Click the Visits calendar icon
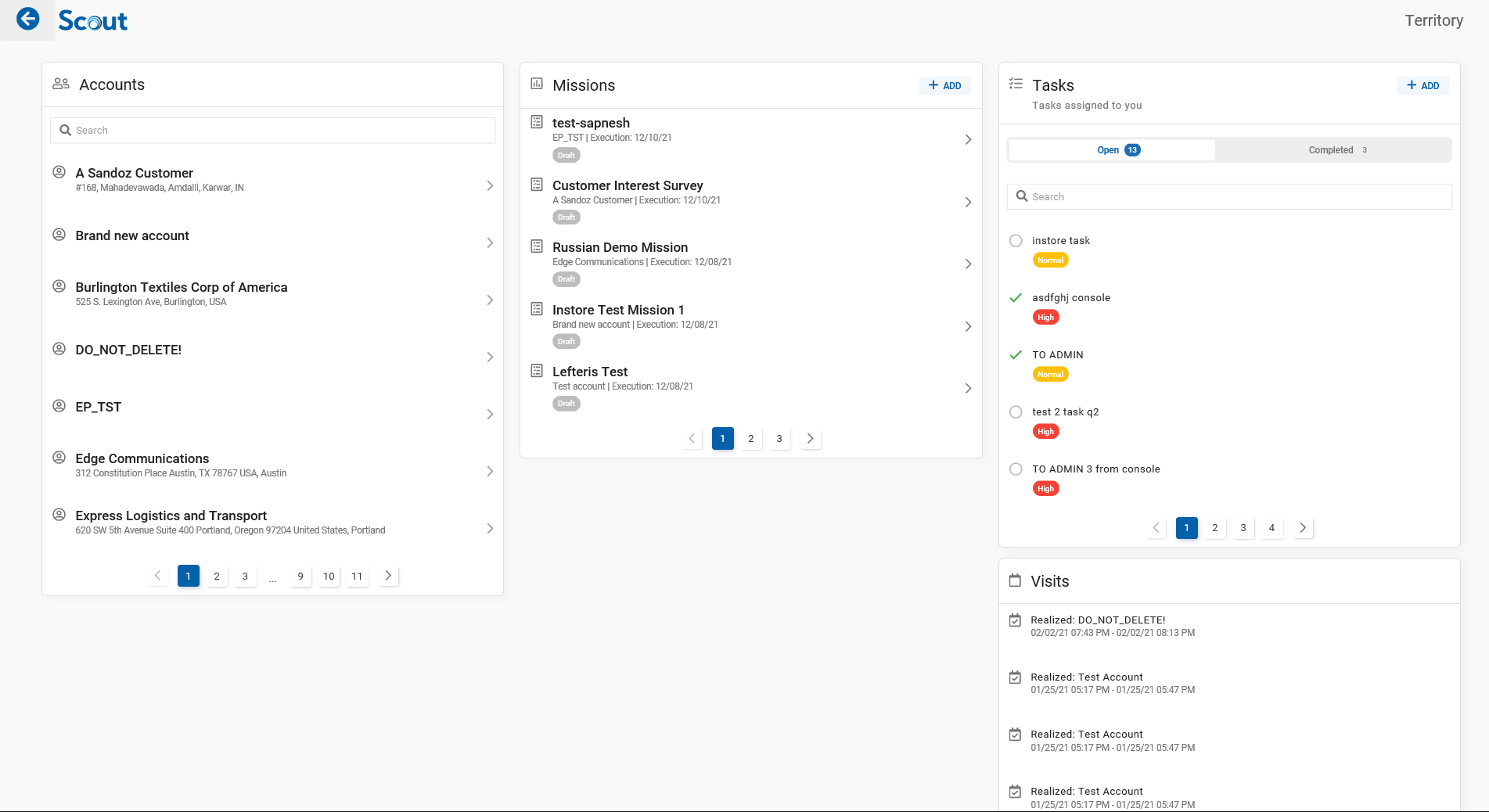 (x=1015, y=580)
